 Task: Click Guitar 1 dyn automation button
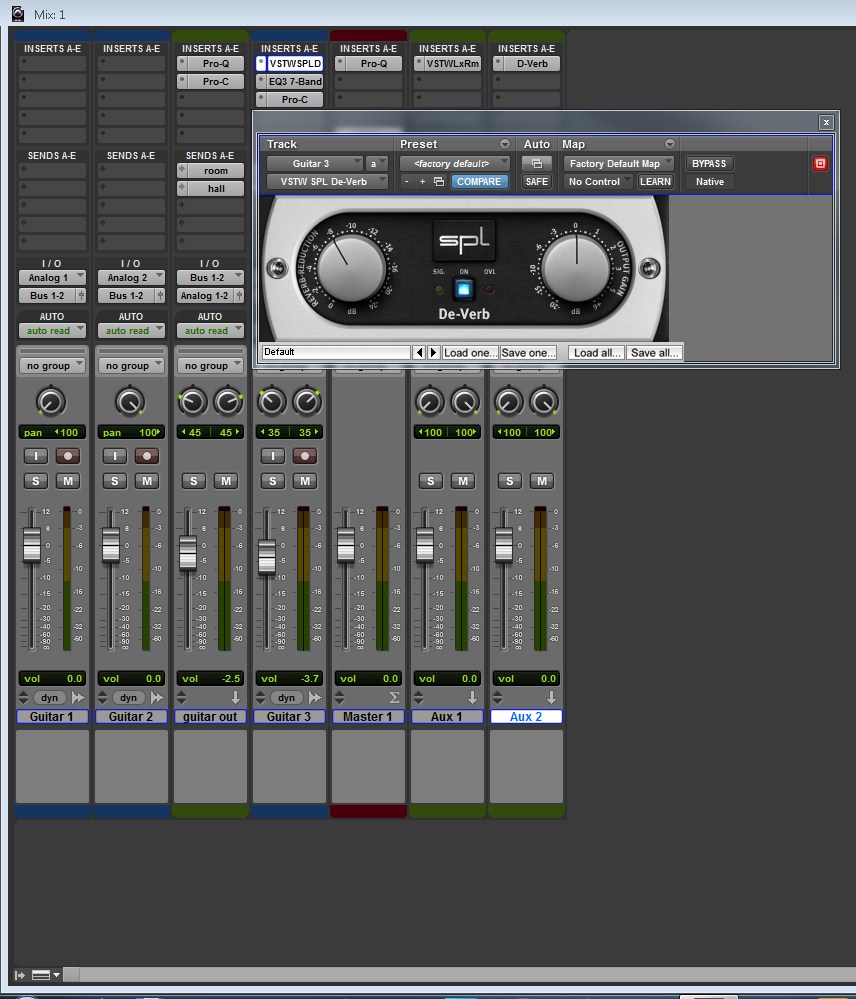pyautogui.click(x=50, y=698)
